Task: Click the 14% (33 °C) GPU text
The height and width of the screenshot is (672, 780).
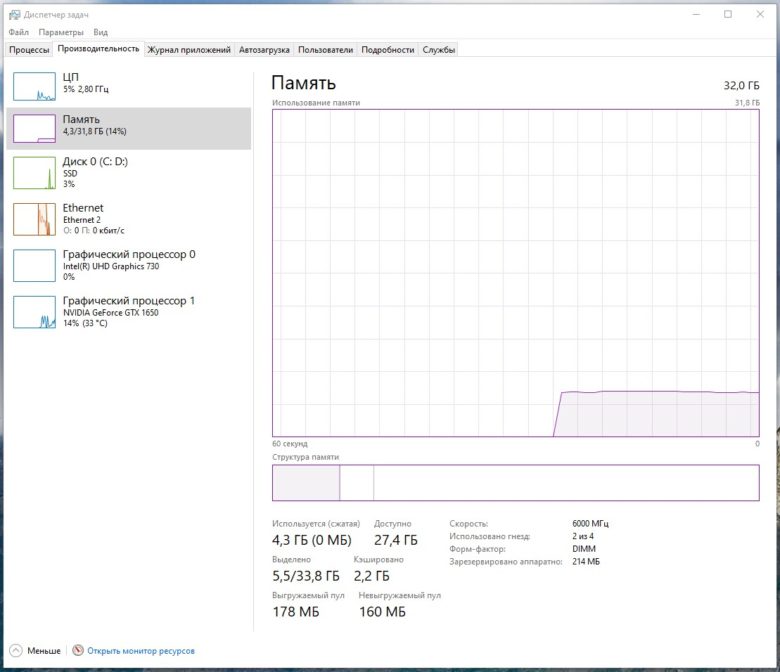Action: tap(85, 323)
